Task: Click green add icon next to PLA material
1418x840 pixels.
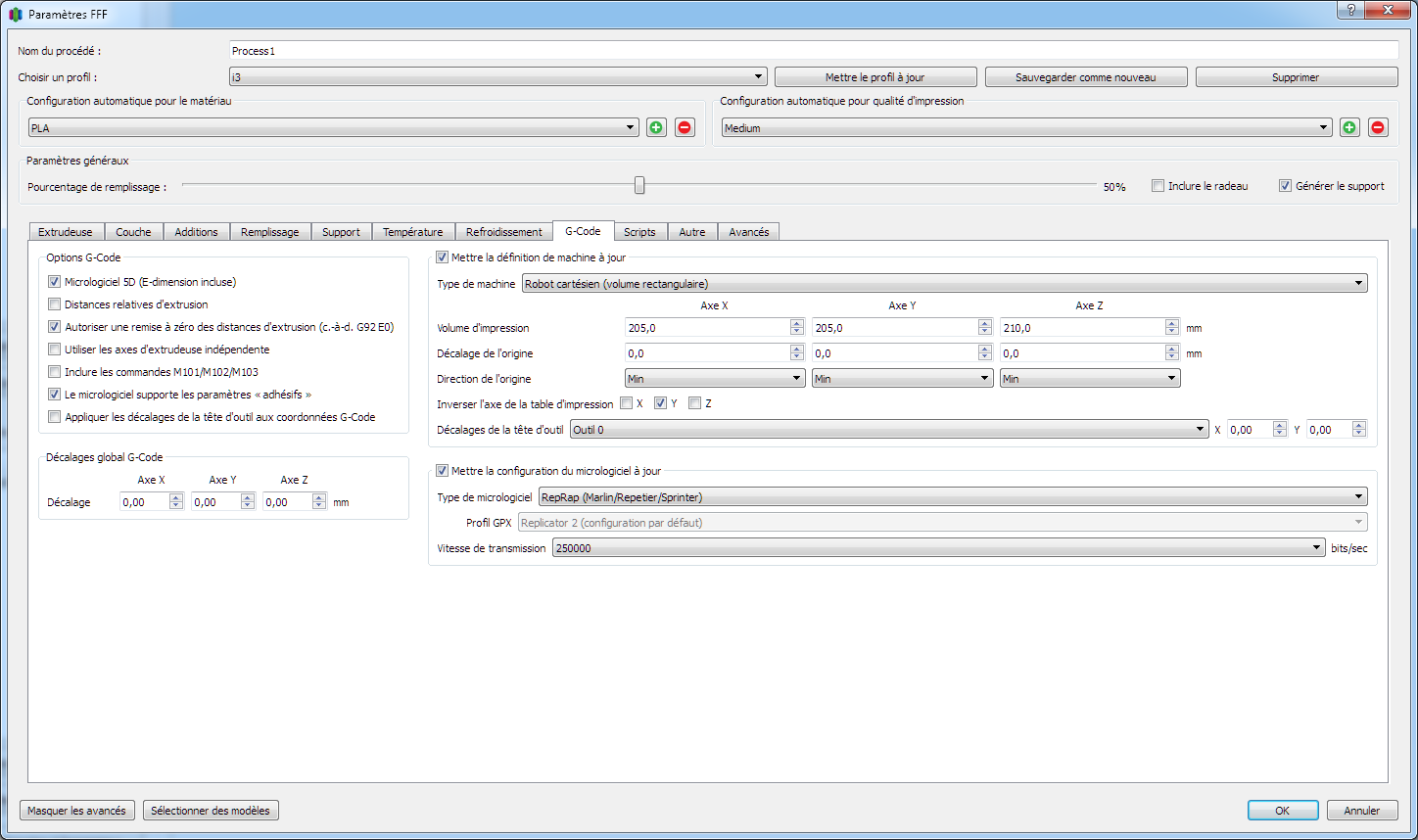Action: tap(656, 127)
